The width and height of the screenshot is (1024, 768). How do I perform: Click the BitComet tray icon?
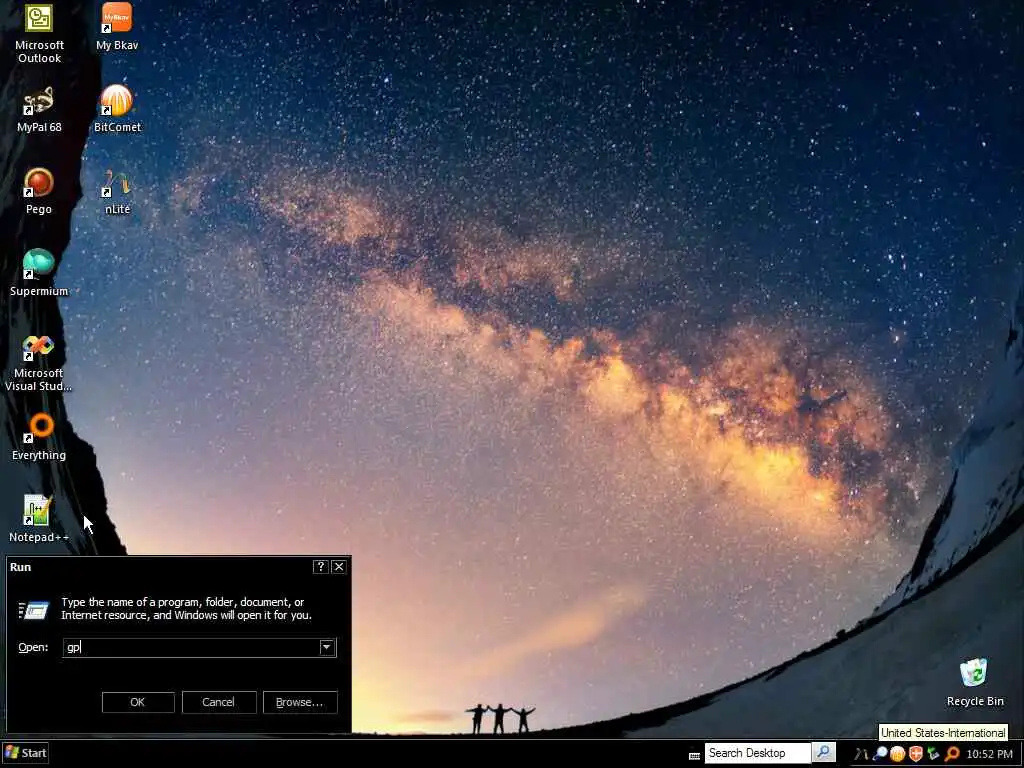tap(898, 754)
